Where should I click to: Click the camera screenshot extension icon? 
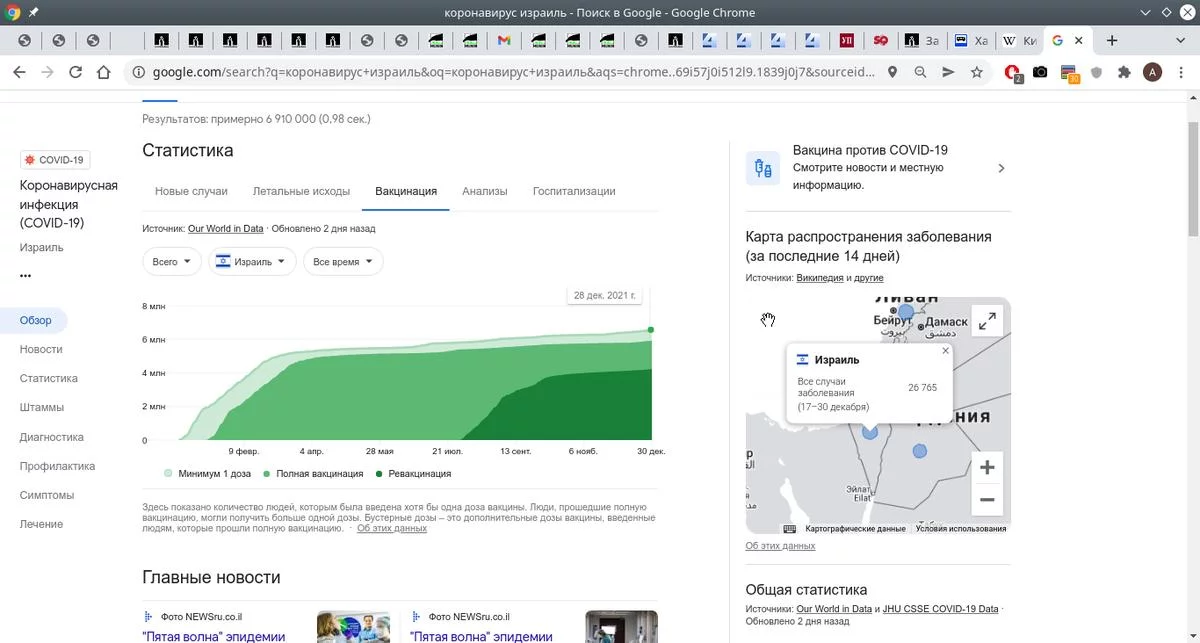coord(1041,72)
